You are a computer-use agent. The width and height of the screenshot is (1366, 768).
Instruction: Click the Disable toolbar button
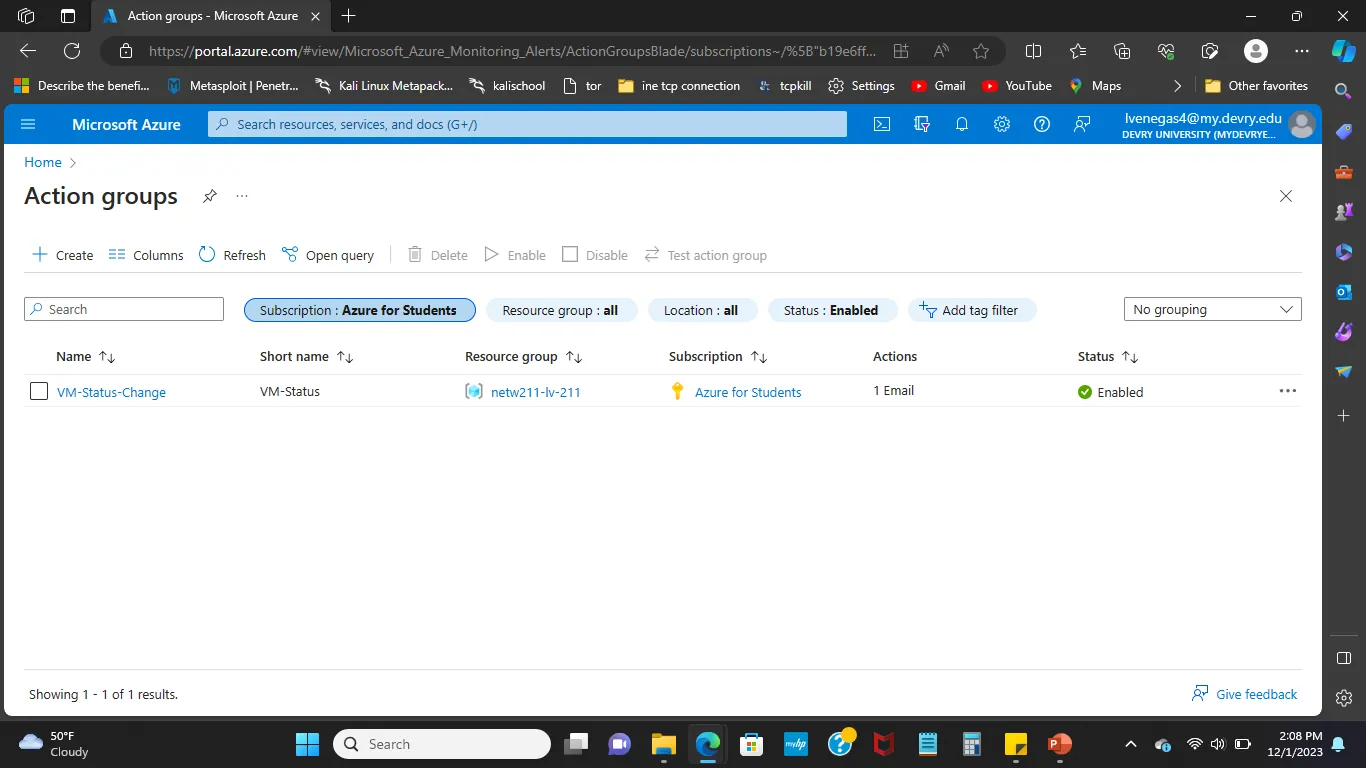595,255
